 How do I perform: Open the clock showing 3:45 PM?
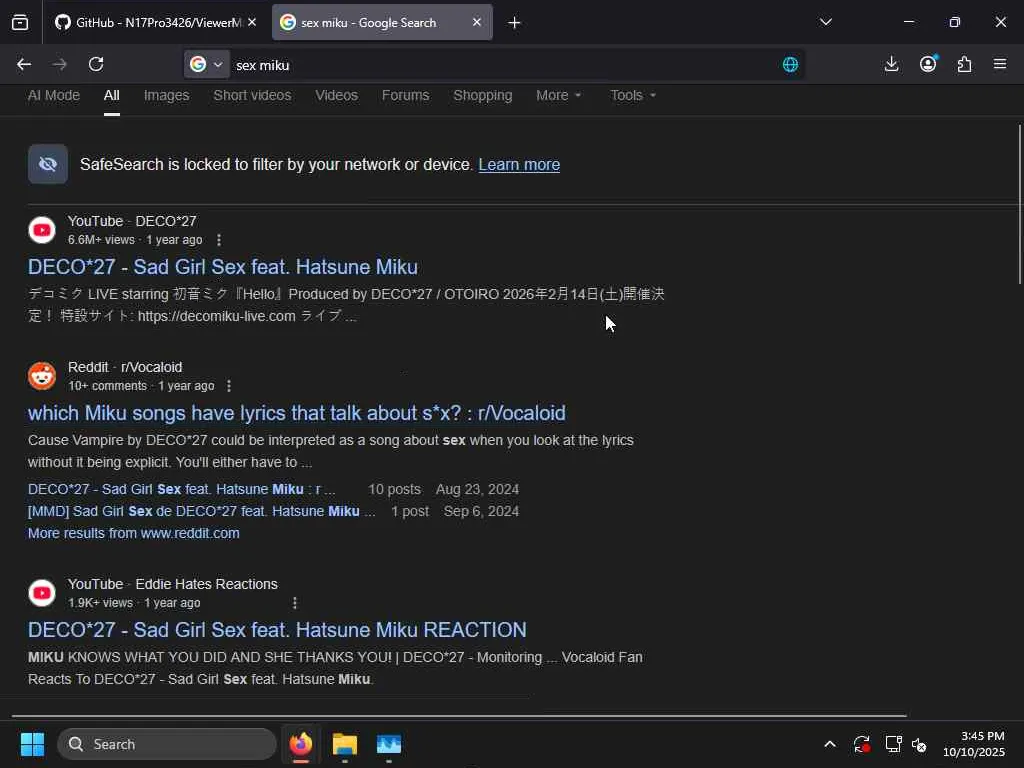974,744
